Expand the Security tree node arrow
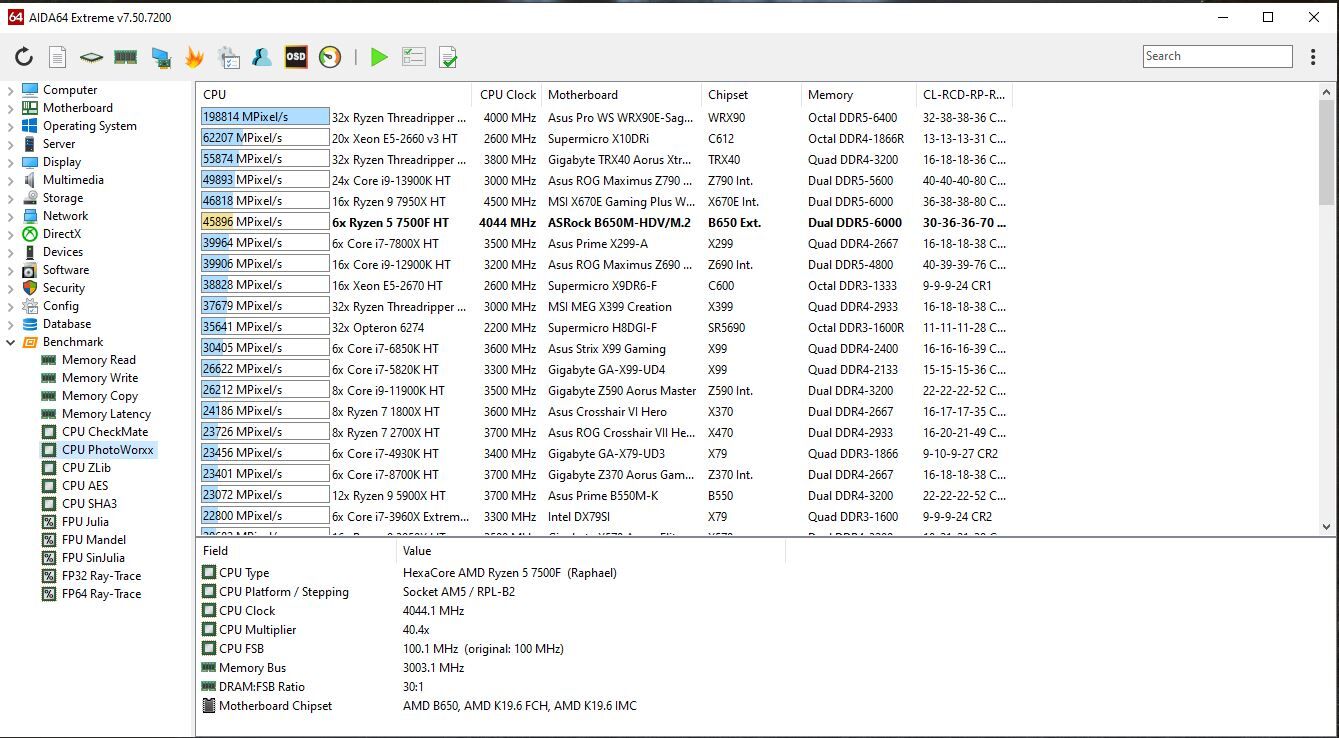The width and height of the screenshot is (1339, 738). click(x=11, y=288)
